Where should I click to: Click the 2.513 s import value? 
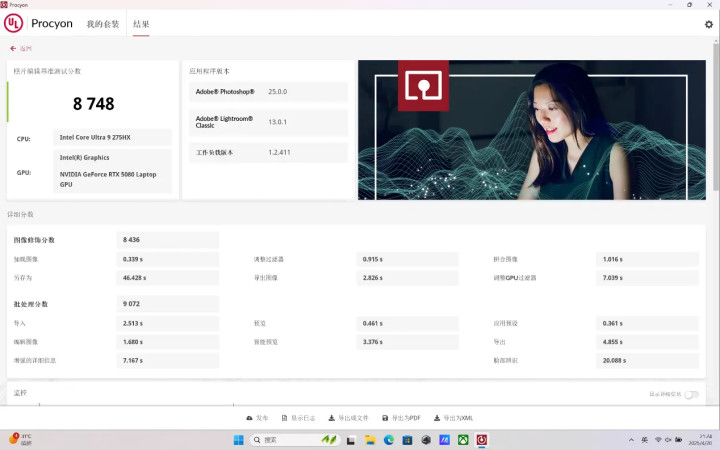[x=133, y=324]
